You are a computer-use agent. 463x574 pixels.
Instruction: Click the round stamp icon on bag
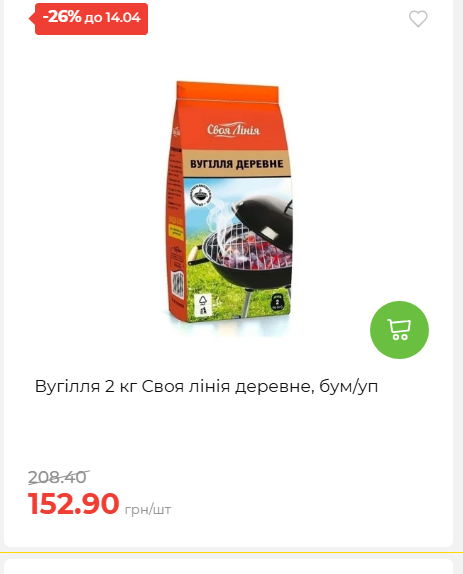click(x=201, y=195)
